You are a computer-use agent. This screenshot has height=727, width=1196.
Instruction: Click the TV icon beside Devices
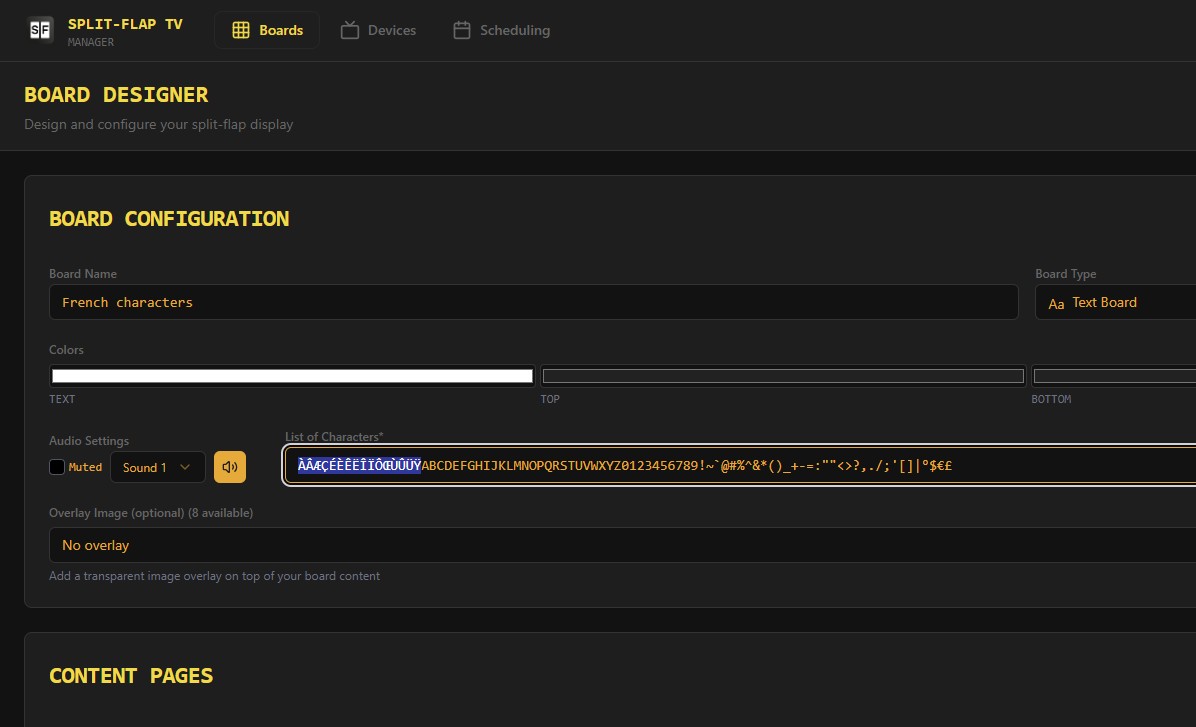coord(350,30)
